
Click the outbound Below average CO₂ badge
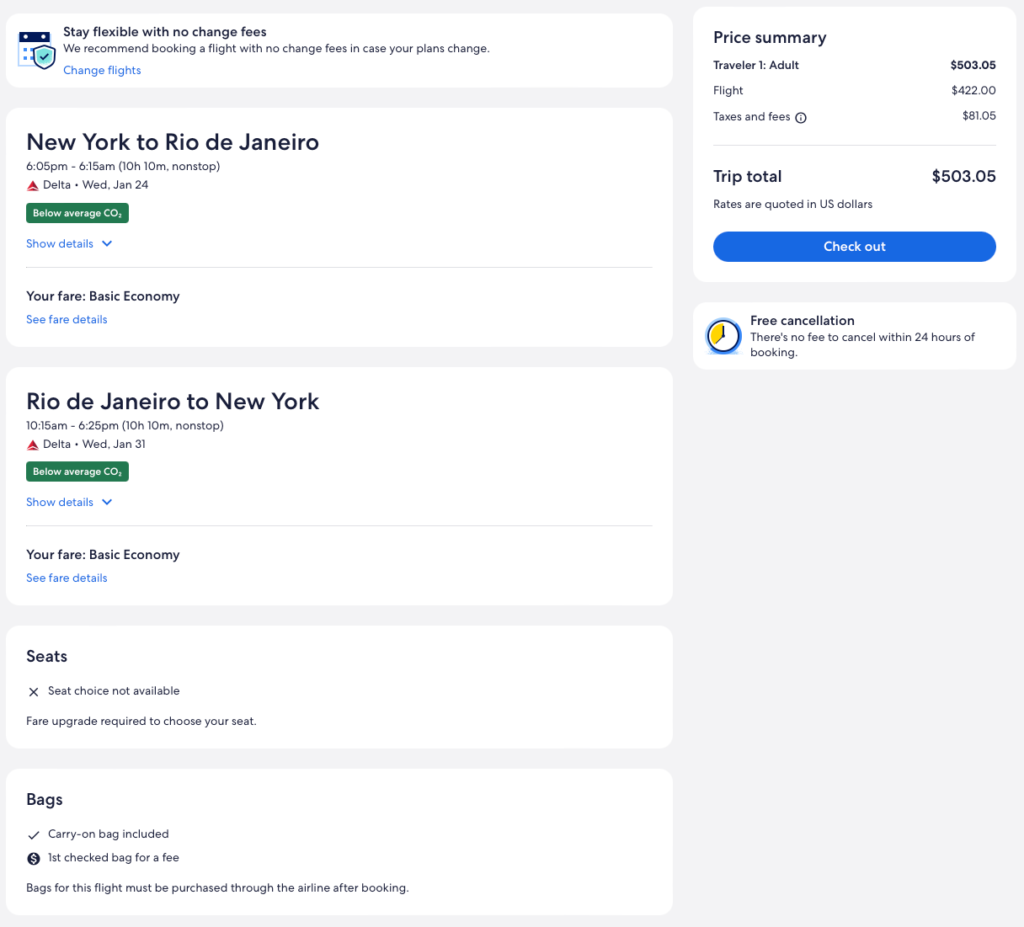pyautogui.click(x=77, y=213)
